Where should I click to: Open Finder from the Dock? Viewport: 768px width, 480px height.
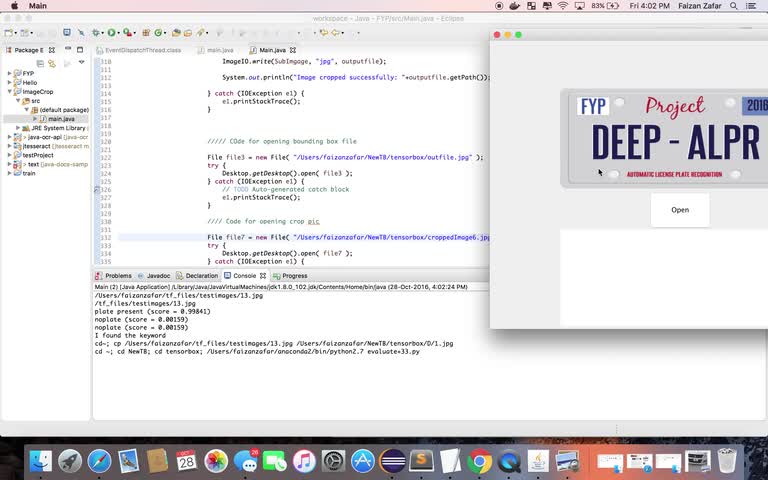pyautogui.click(x=41, y=461)
